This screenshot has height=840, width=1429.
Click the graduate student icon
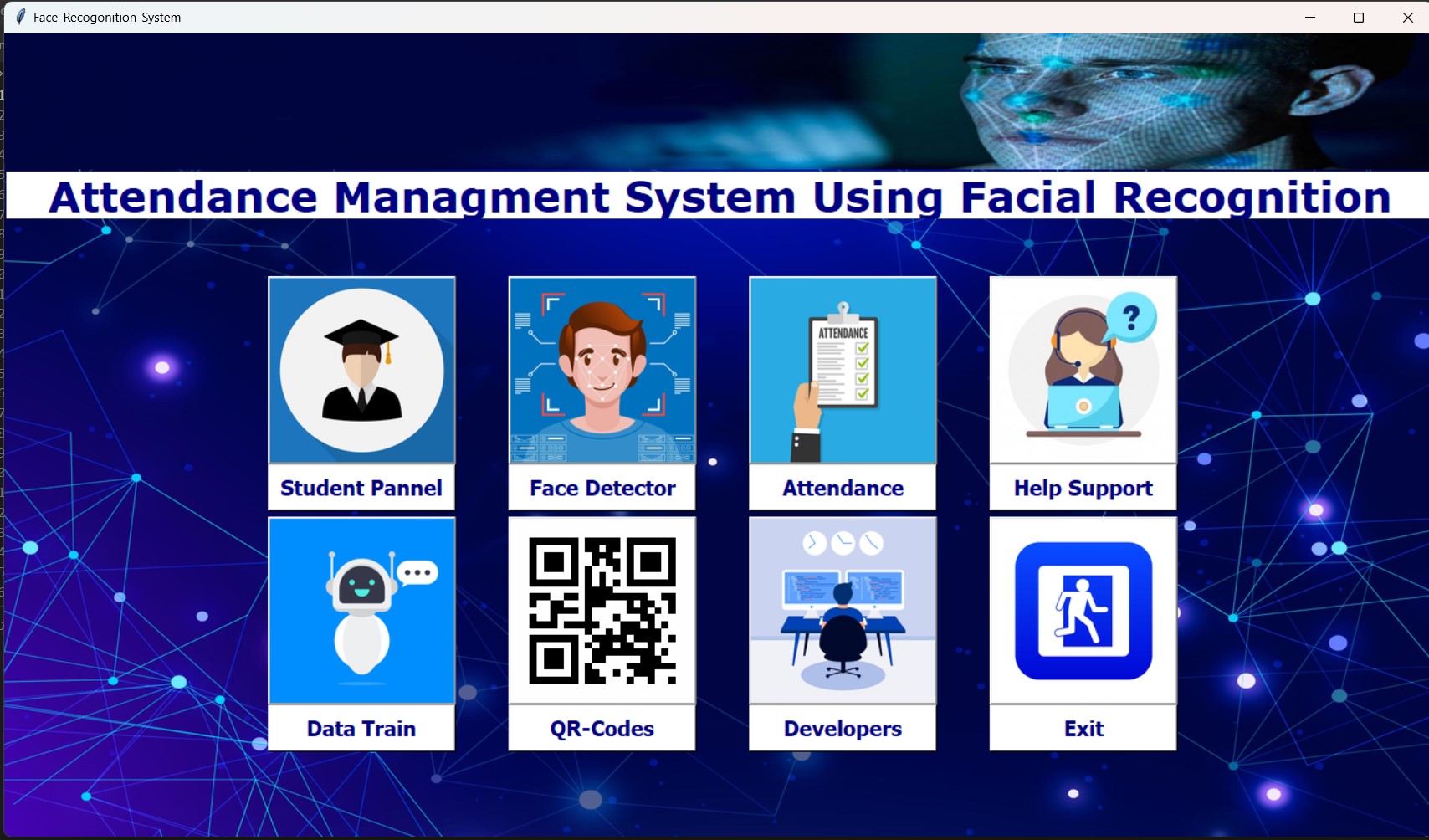tap(361, 370)
